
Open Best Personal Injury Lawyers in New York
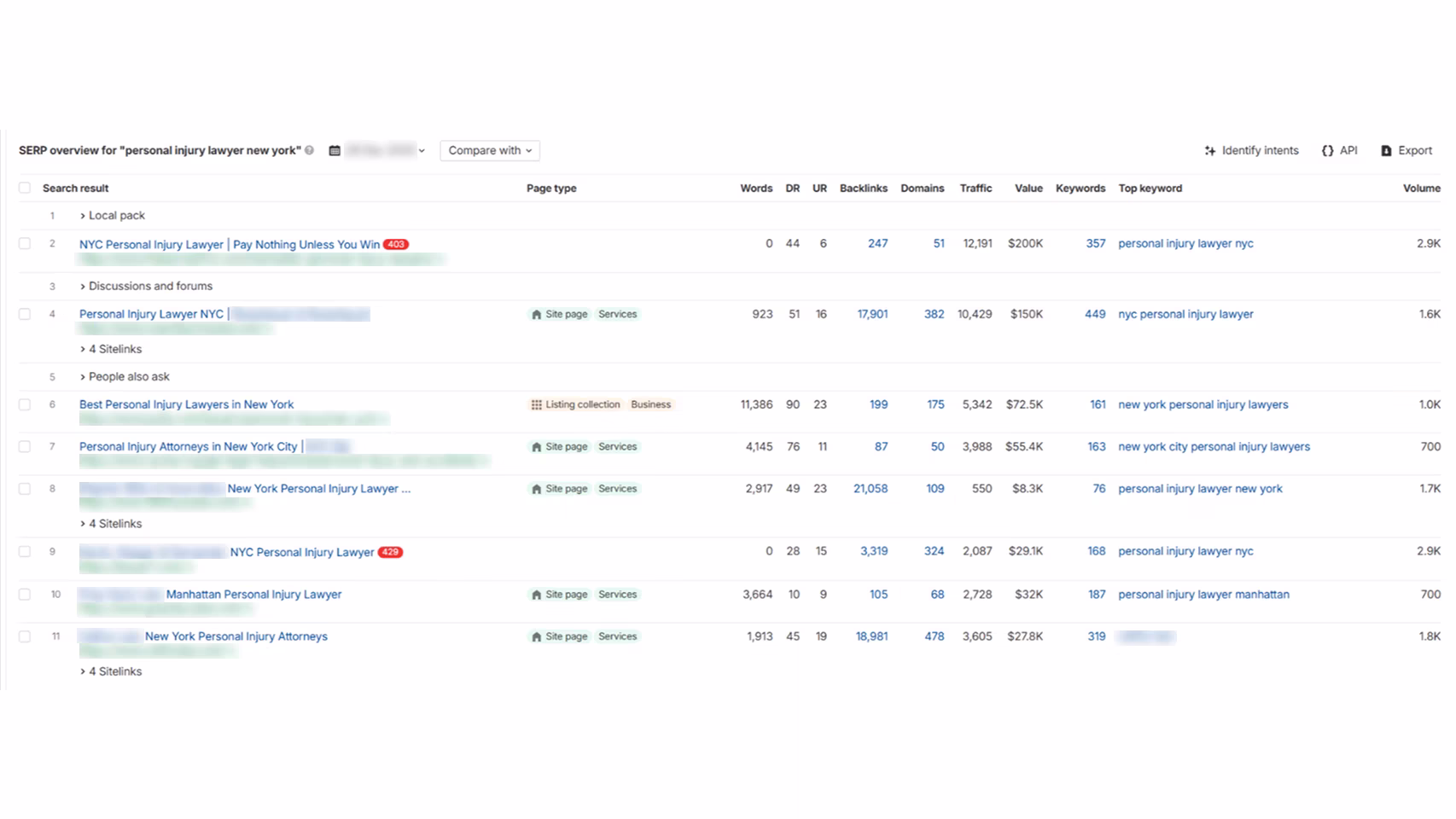[x=186, y=404]
